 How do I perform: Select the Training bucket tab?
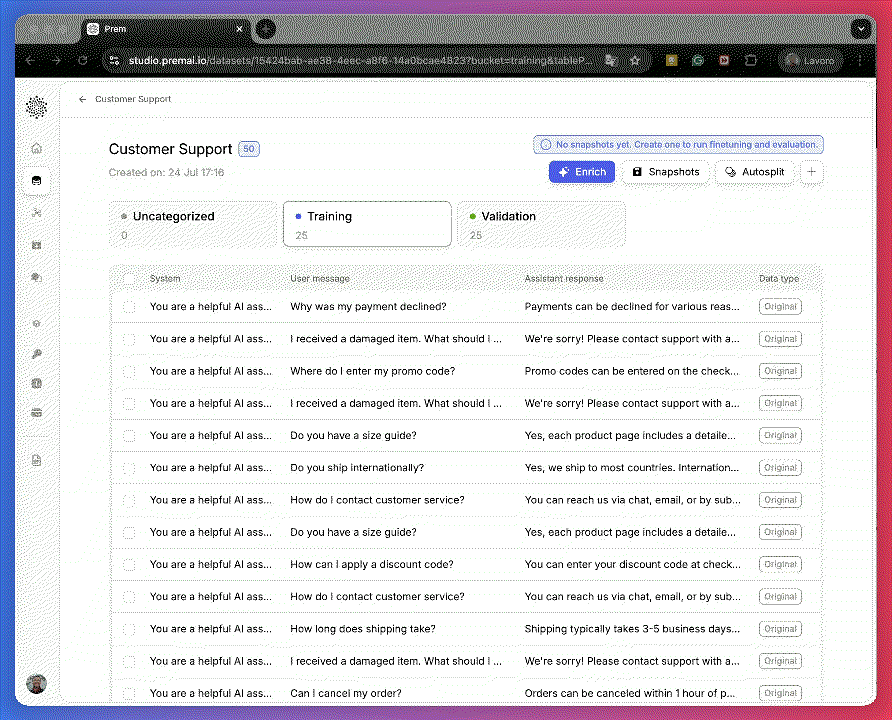pos(367,224)
